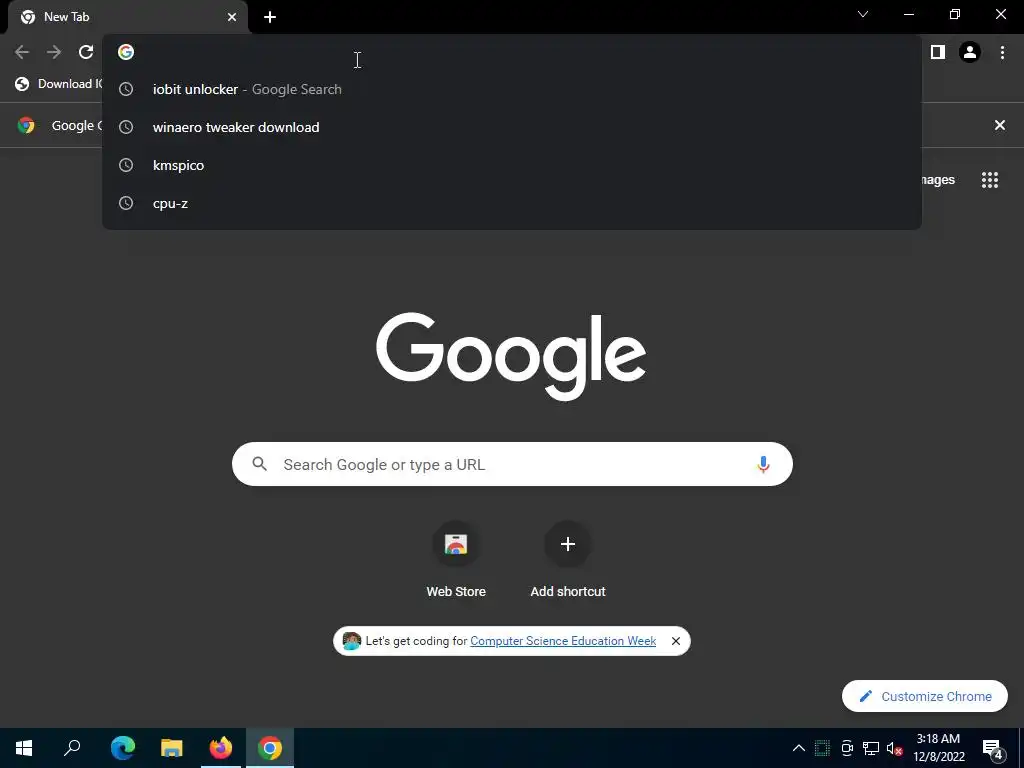Click Add shortcut tile

(x=568, y=560)
